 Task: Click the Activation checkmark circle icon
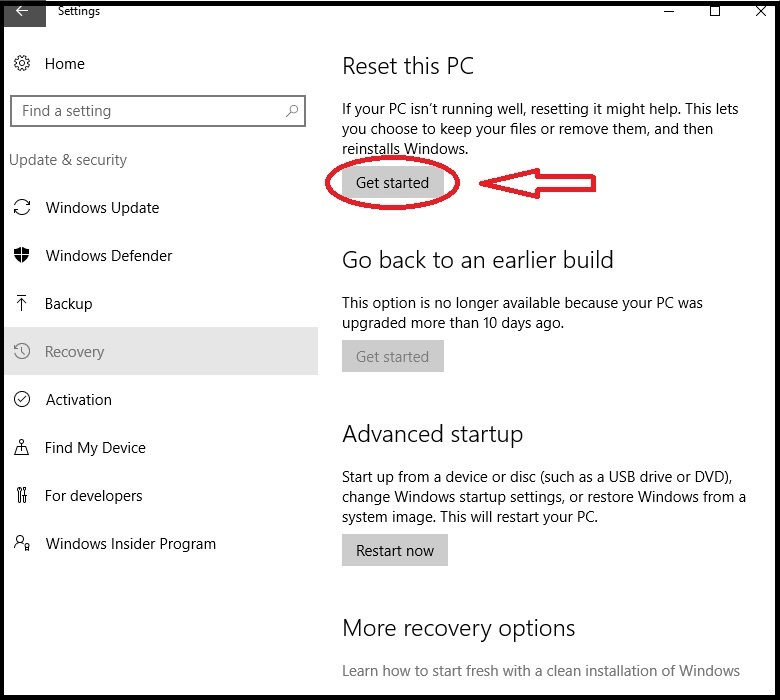coord(22,400)
